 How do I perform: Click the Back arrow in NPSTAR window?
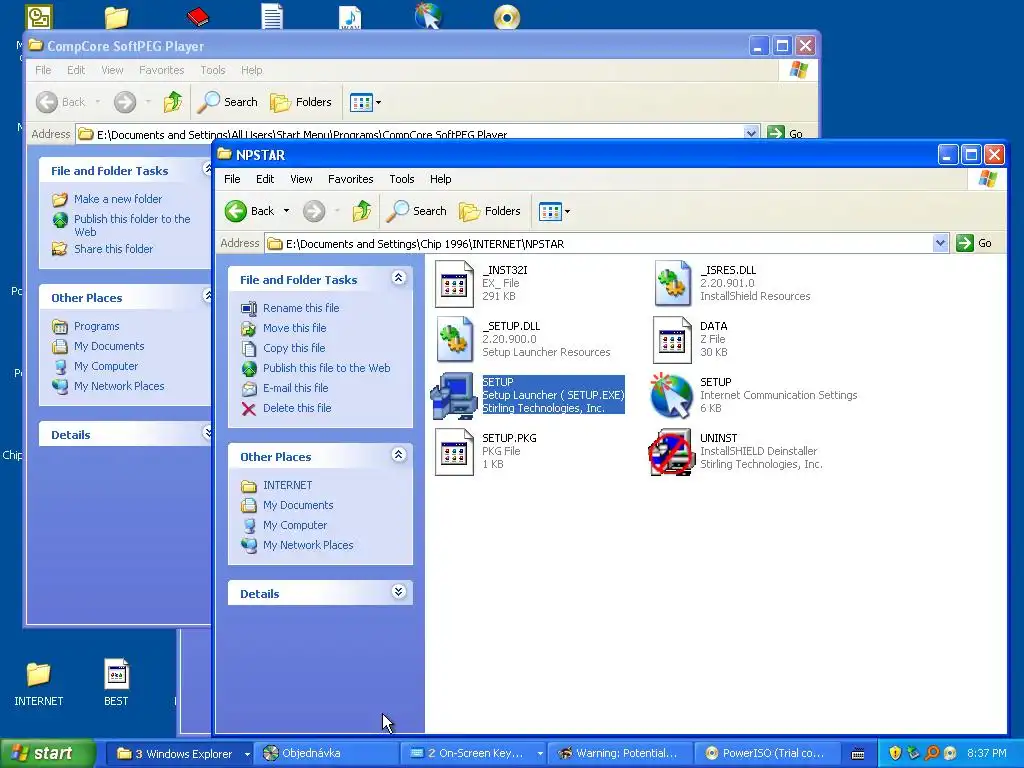coord(236,211)
